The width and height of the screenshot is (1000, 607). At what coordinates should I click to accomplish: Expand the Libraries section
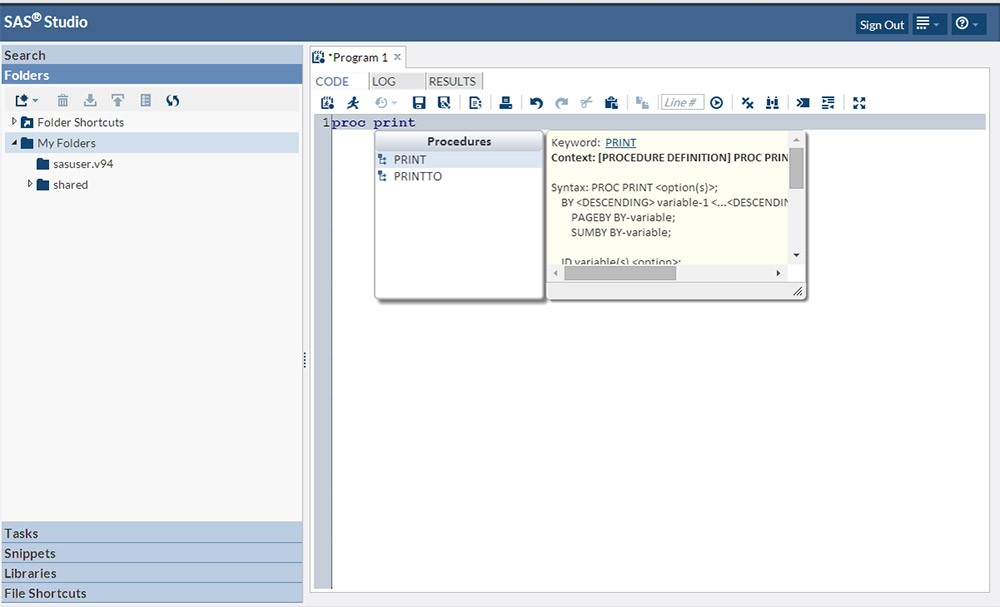pyautogui.click(x=152, y=573)
